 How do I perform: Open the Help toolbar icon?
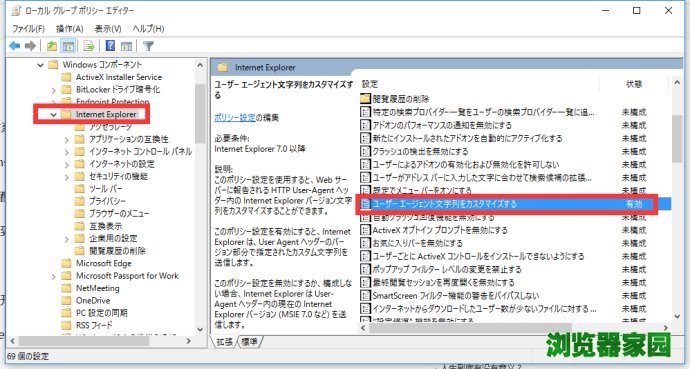coord(110,46)
